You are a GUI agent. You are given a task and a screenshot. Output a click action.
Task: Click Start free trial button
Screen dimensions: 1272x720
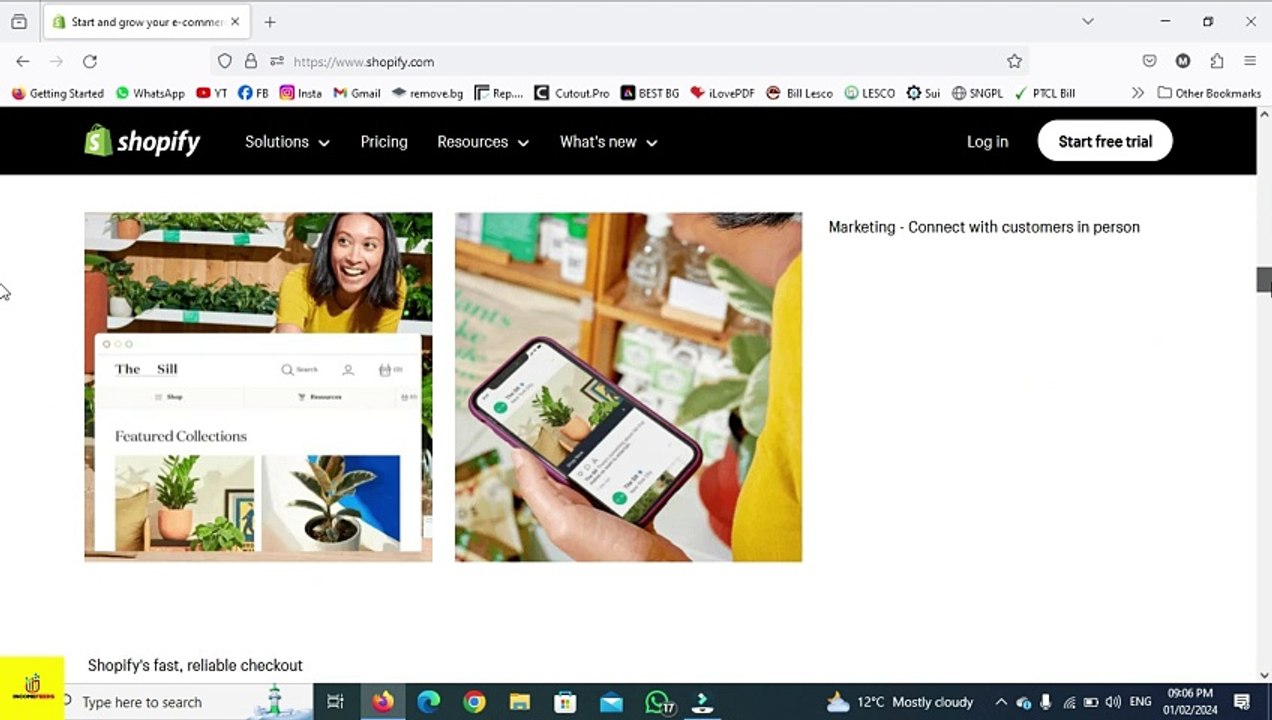(1105, 141)
